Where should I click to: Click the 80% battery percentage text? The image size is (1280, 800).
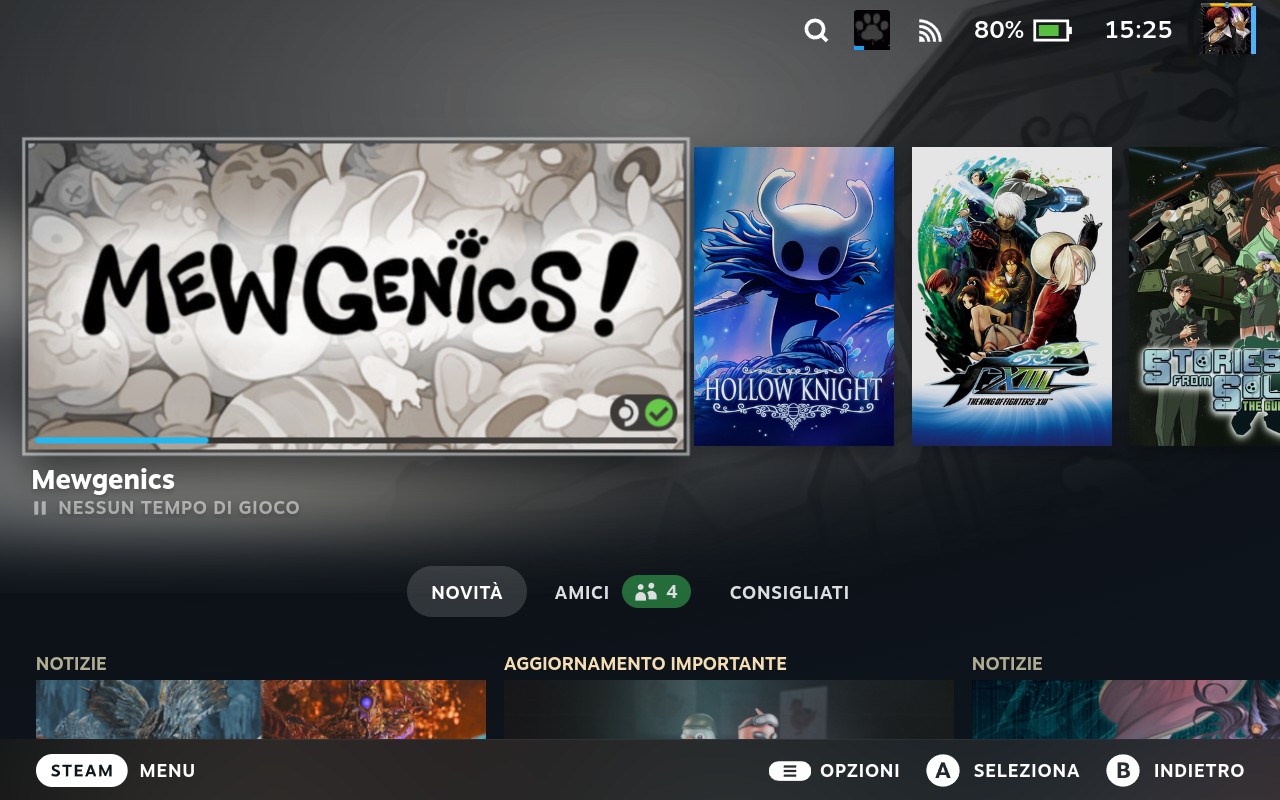(999, 31)
